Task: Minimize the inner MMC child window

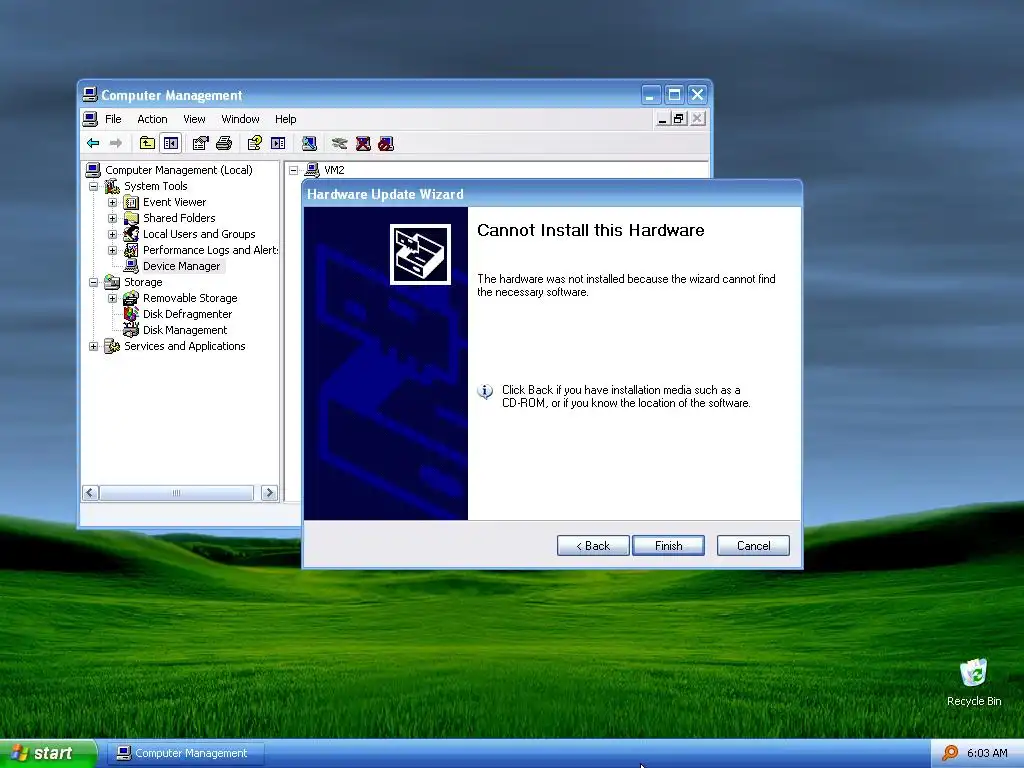Action: pos(662,118)
